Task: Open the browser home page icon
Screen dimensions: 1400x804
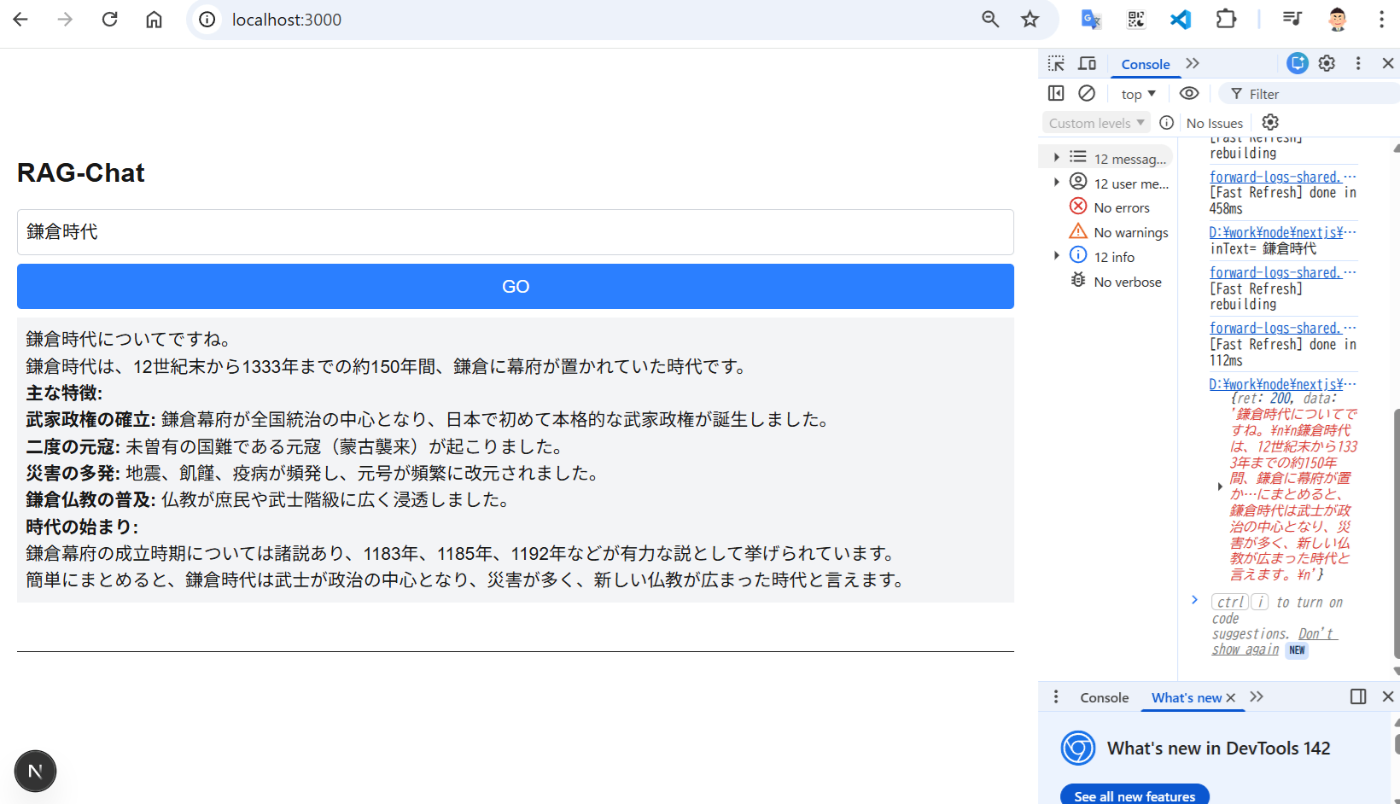Action: point(154,19)
